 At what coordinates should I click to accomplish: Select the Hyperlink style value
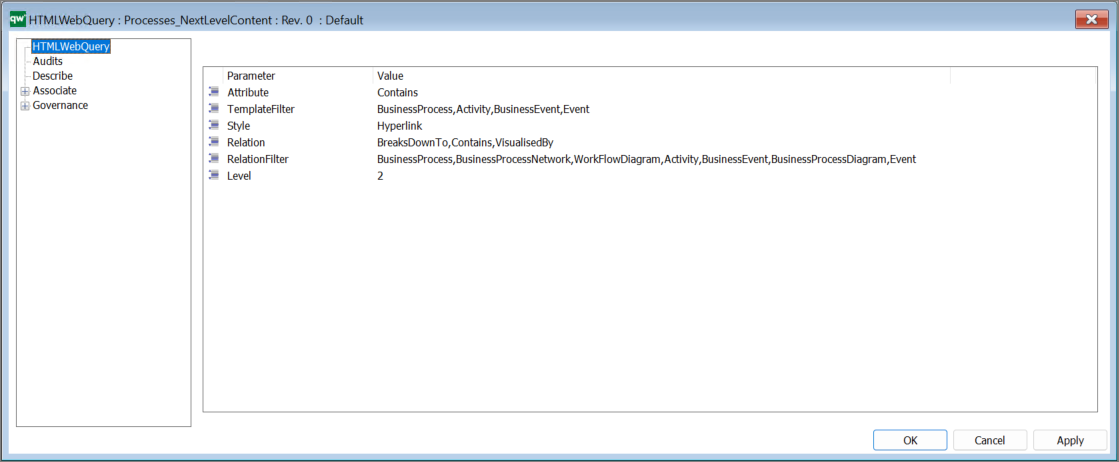tap(399, 126)
